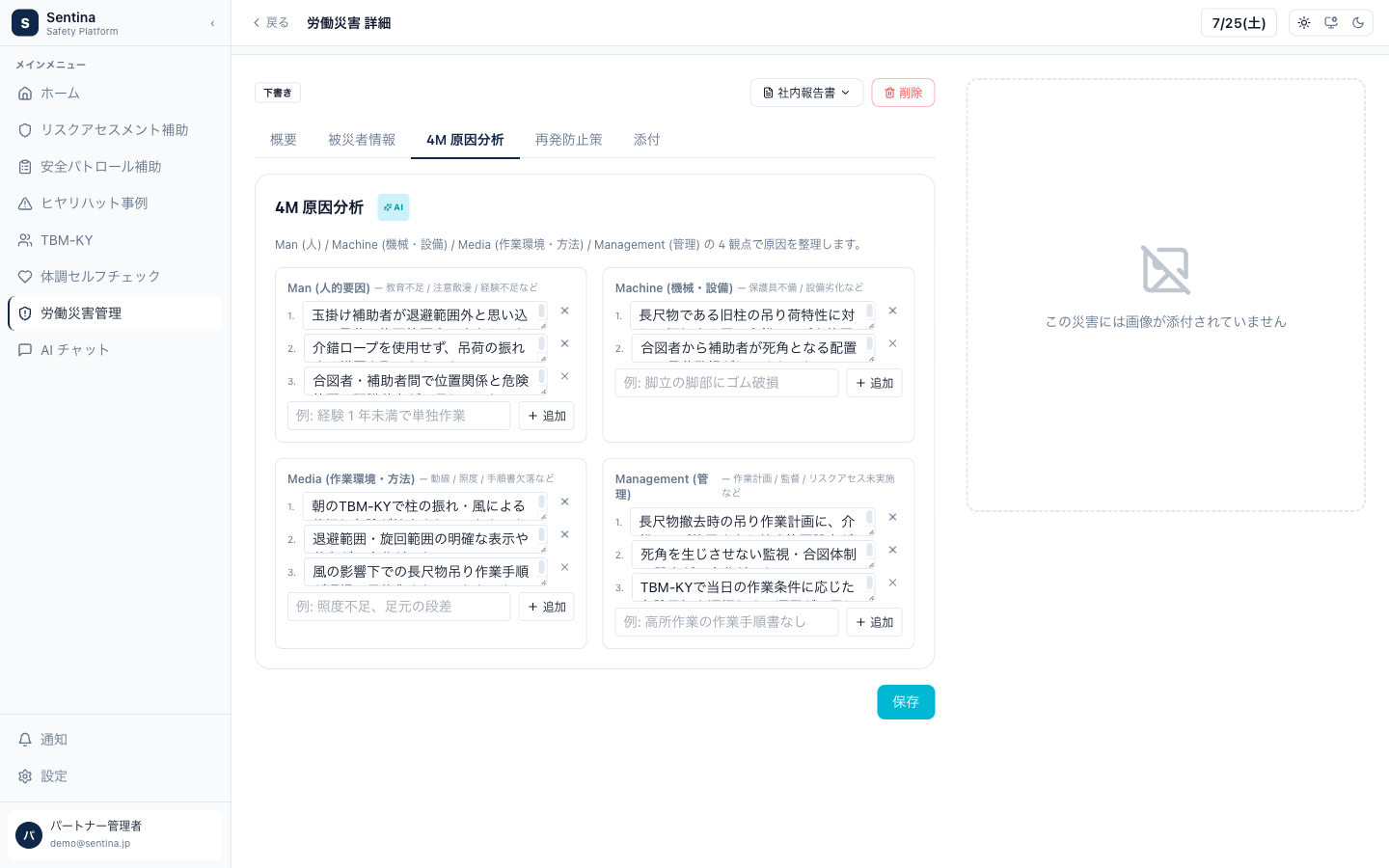Edit Media text 退避範囲・旋回範囲の明確な表示

pyautogui.click(x=425, y=539)
